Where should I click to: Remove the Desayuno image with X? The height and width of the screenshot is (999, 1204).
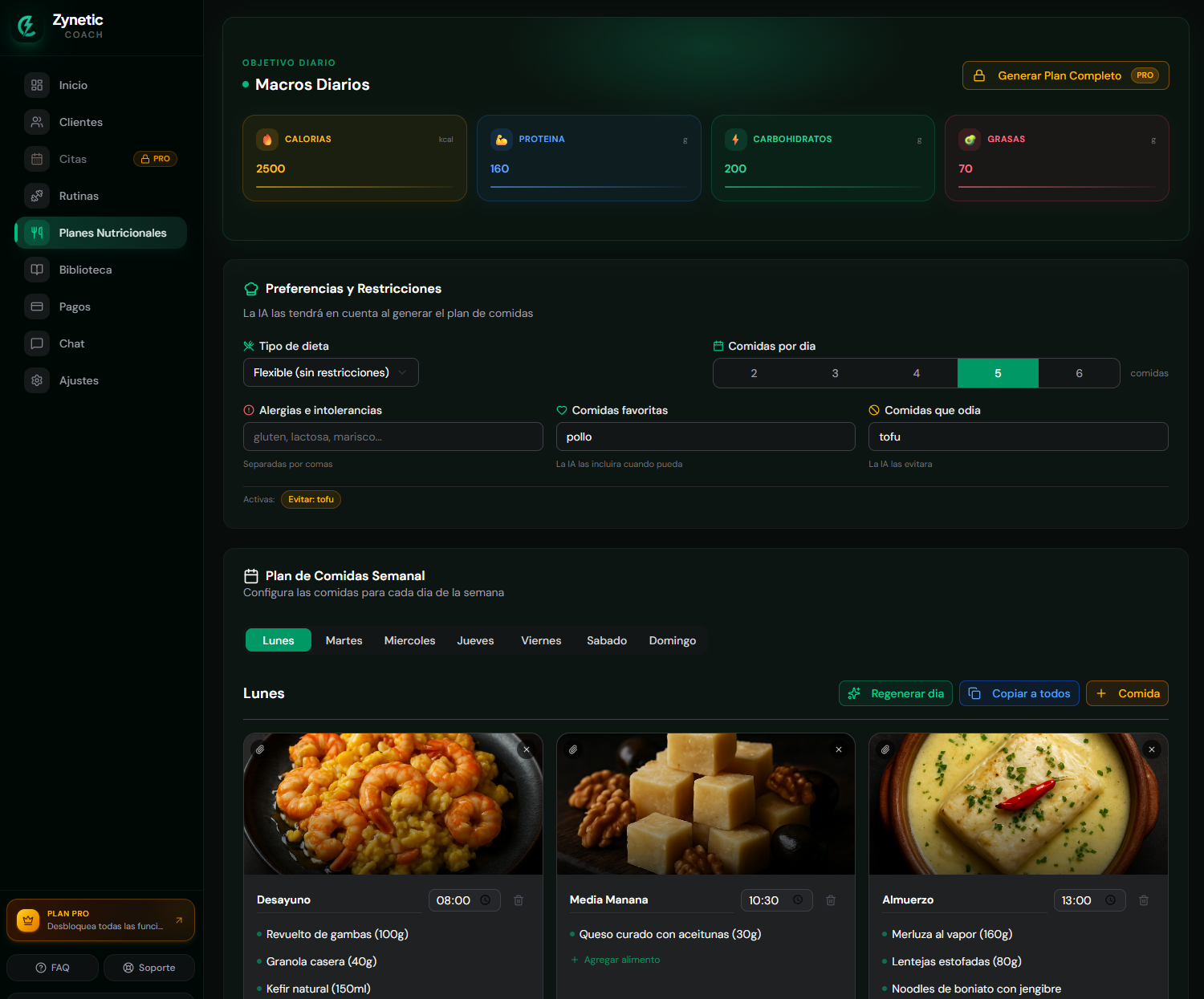(527, 749)
